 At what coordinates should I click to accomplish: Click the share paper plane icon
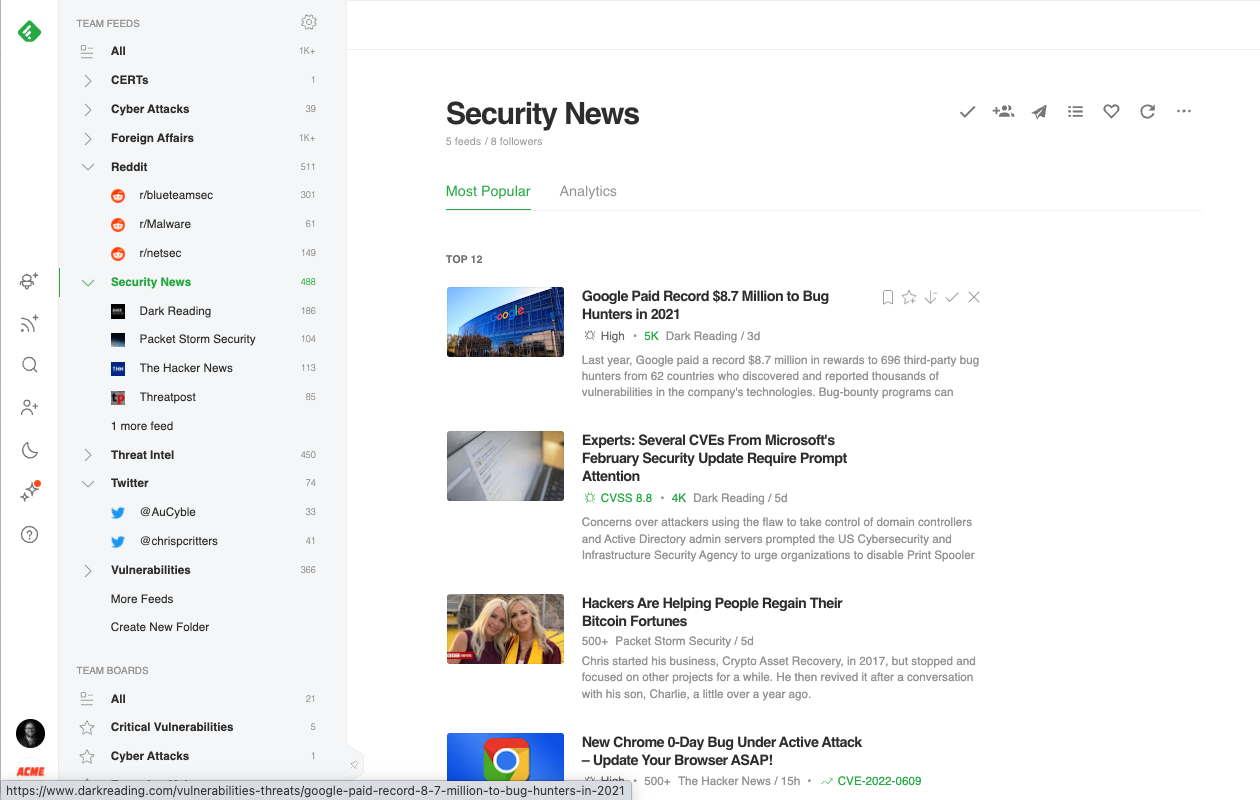1039,112
